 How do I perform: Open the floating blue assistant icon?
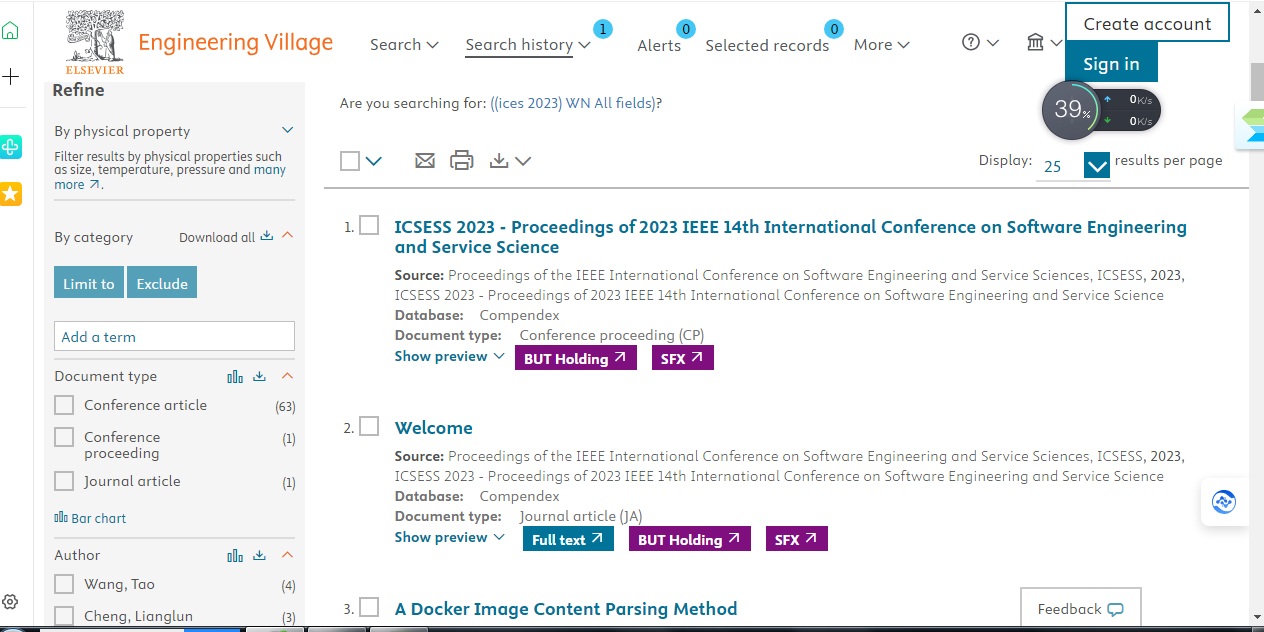(1224, 502)
